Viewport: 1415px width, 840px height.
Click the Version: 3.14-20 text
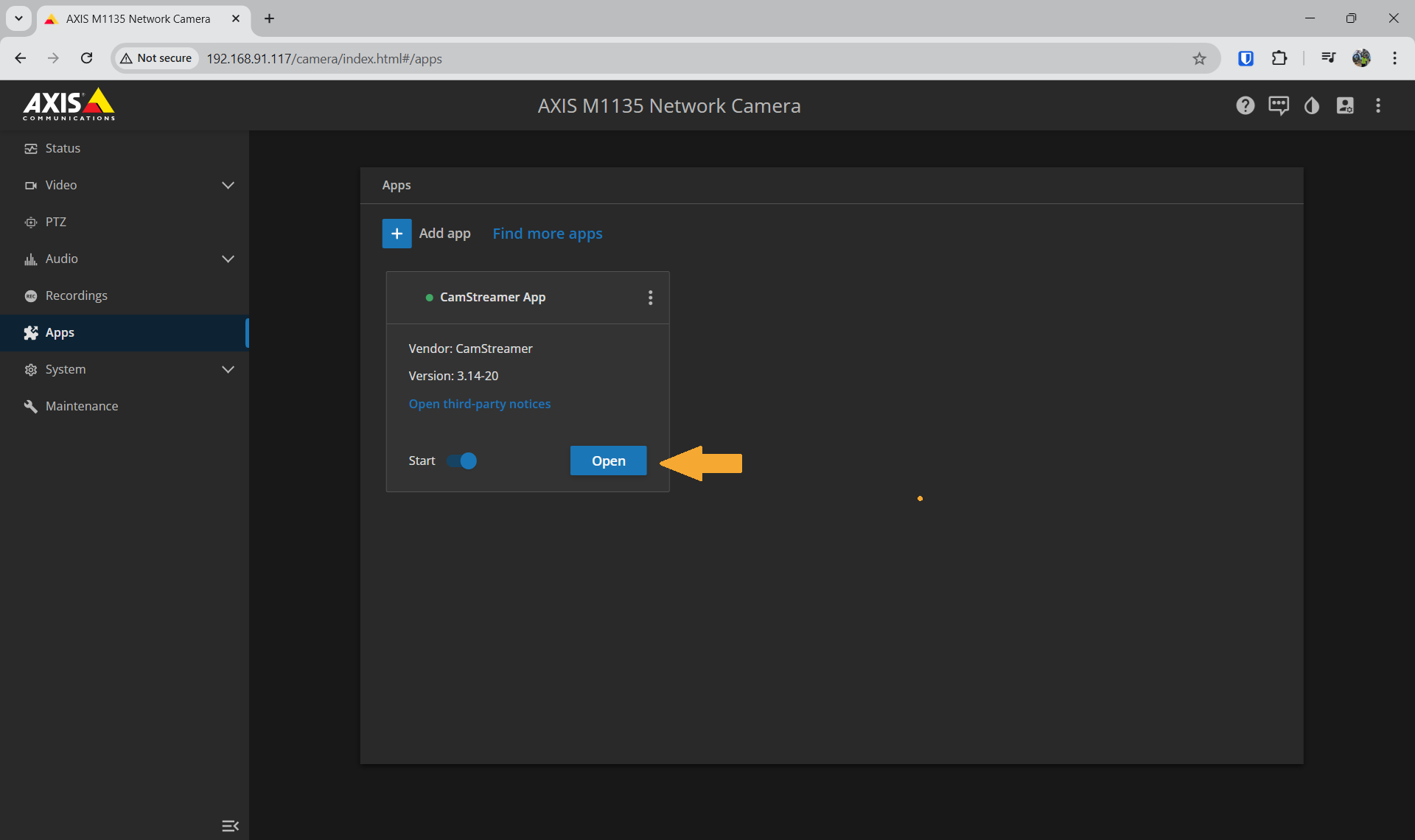(x=453, y=376)
